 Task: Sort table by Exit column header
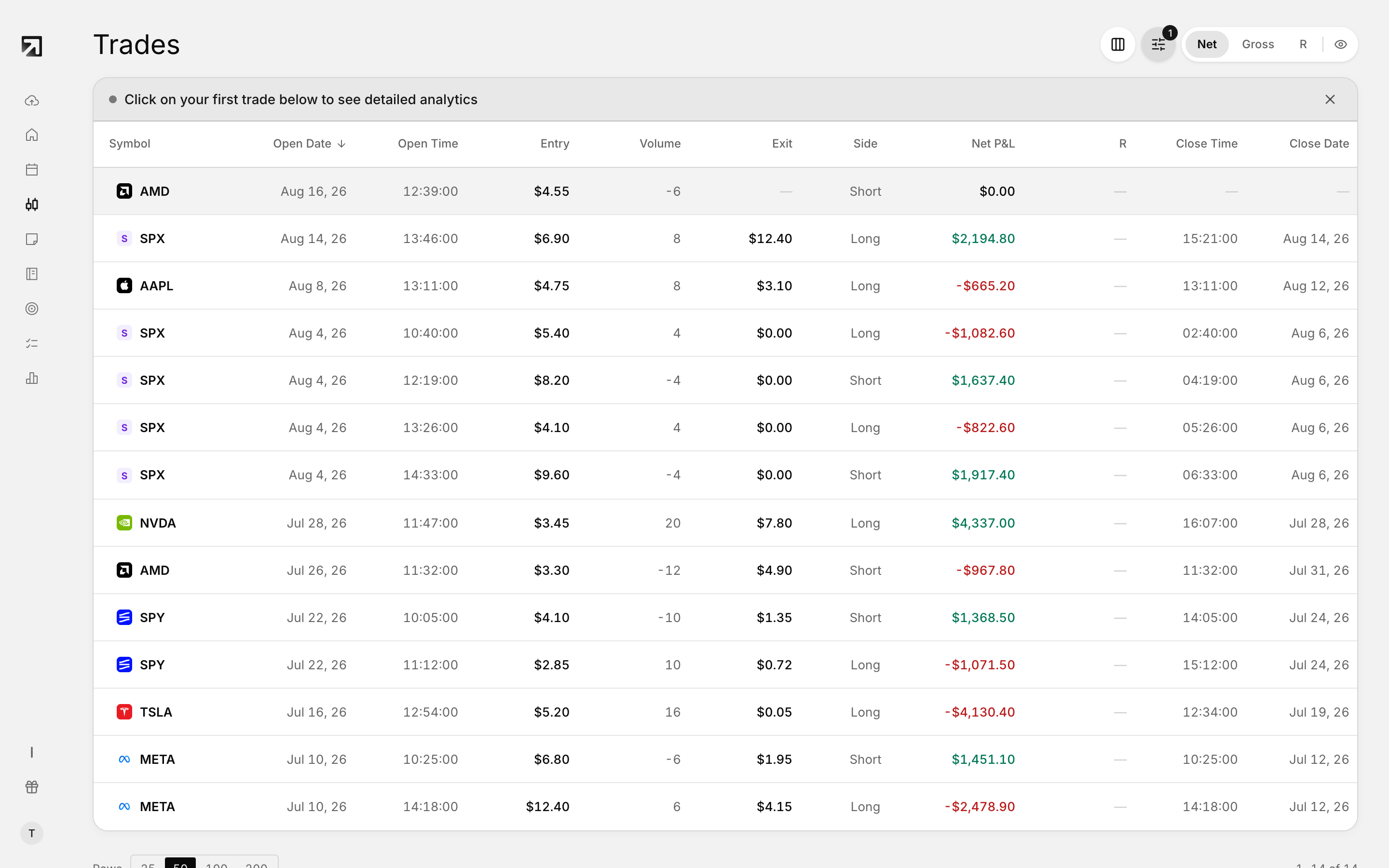(782, 144)
